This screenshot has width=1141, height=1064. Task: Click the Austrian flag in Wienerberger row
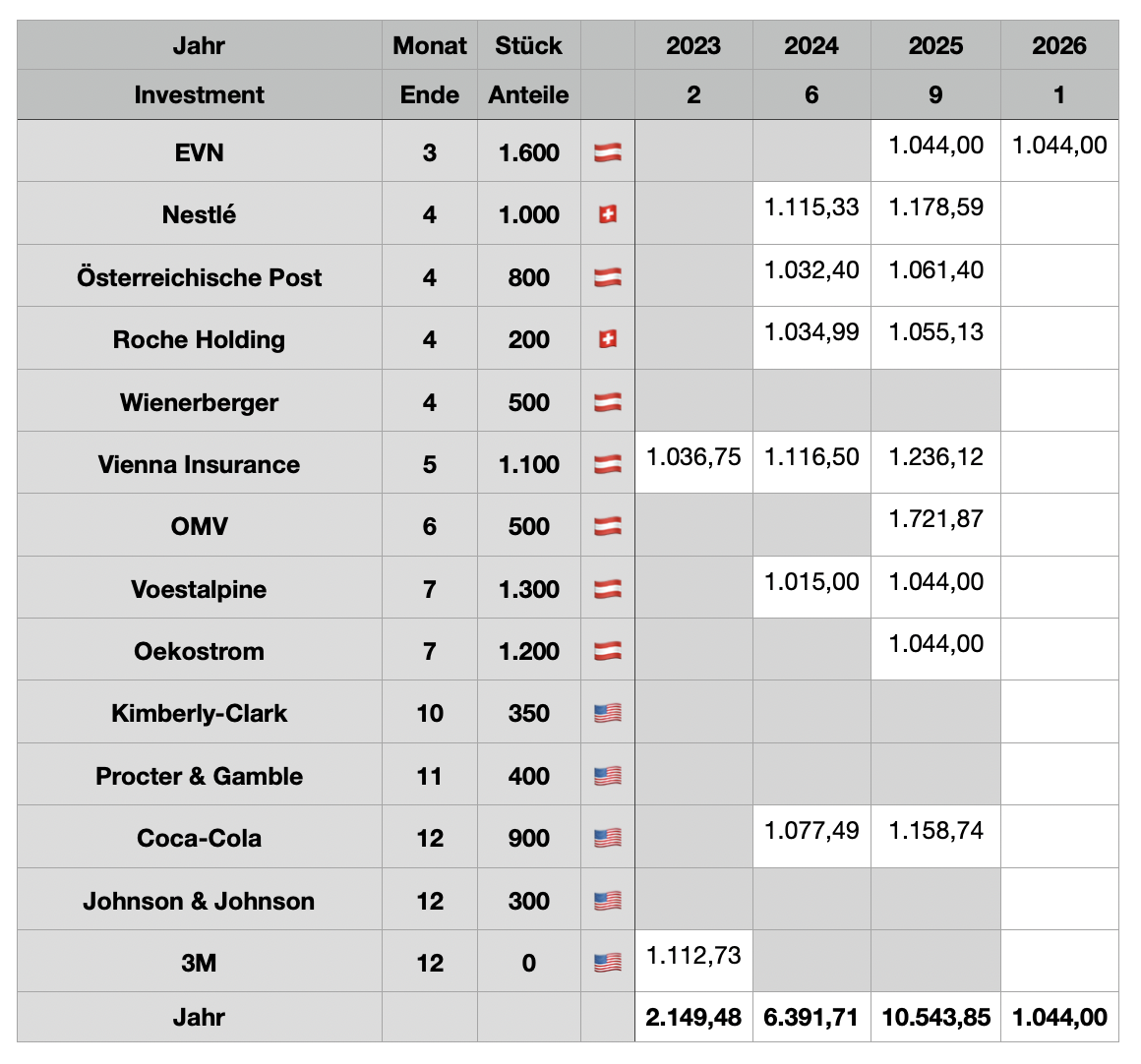[x=607, y=402]
